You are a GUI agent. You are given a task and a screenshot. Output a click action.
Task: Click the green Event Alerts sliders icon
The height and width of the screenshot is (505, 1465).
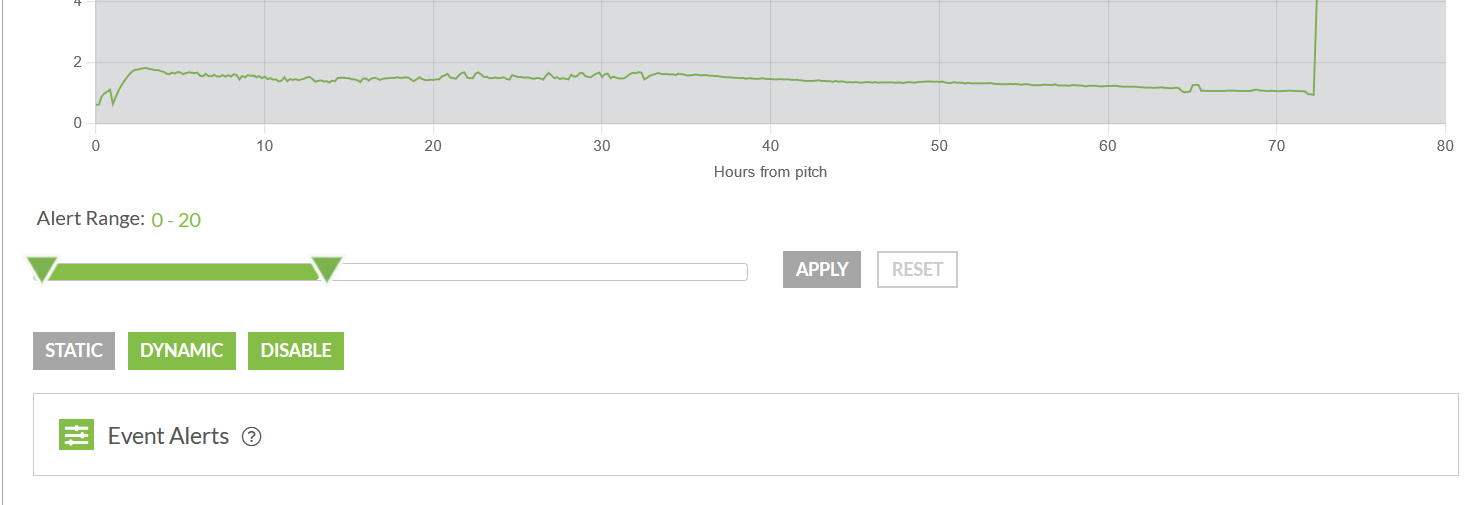point(76,434)
